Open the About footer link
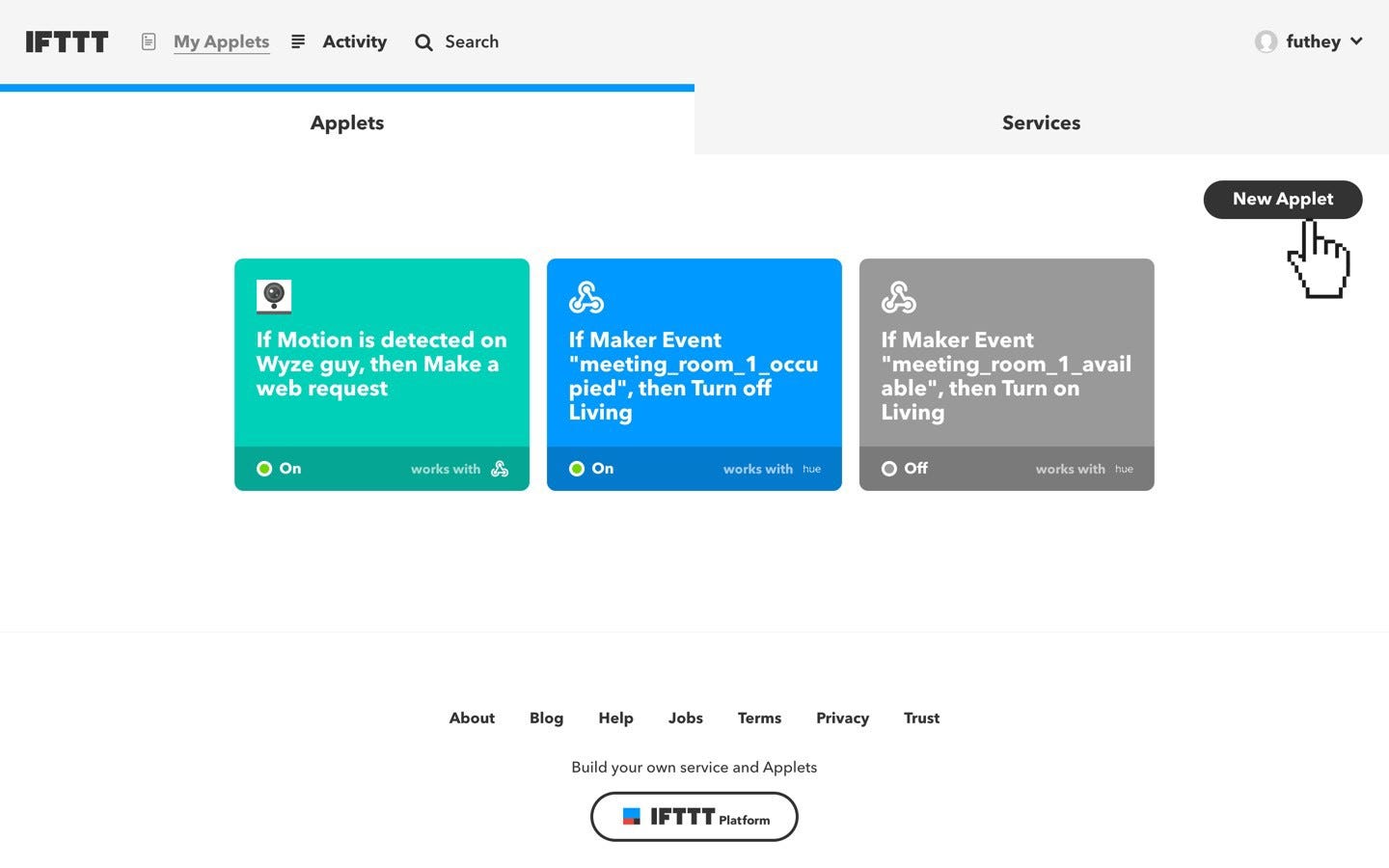This screenshot has width=1389, height=868. coord(472,718)
